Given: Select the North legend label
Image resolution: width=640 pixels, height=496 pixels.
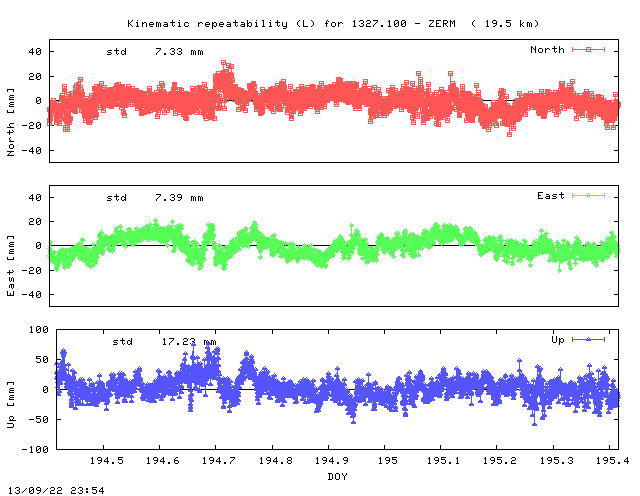Looking at the screenshot, I should point(547,50).
